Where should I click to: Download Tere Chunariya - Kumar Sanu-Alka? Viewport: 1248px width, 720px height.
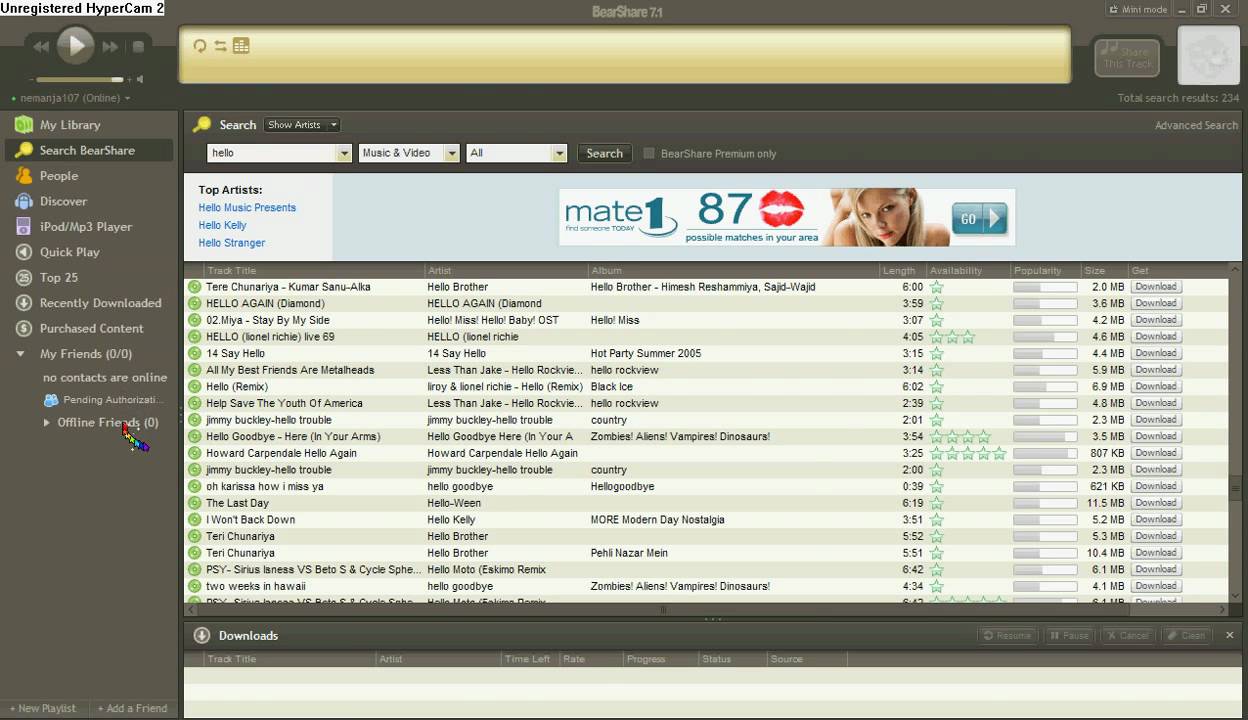coord(1155,287)
